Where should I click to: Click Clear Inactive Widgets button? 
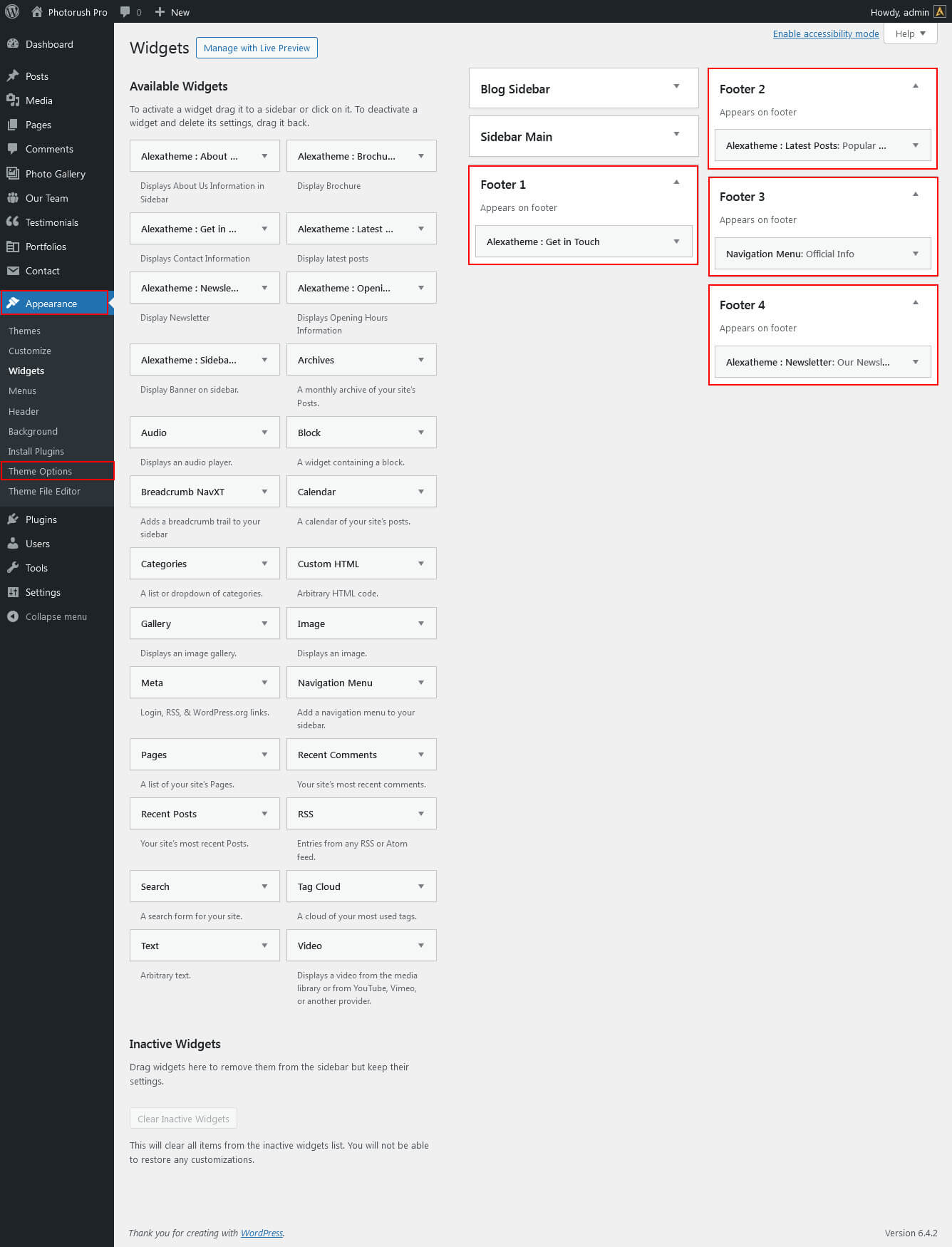[183, 1119]
